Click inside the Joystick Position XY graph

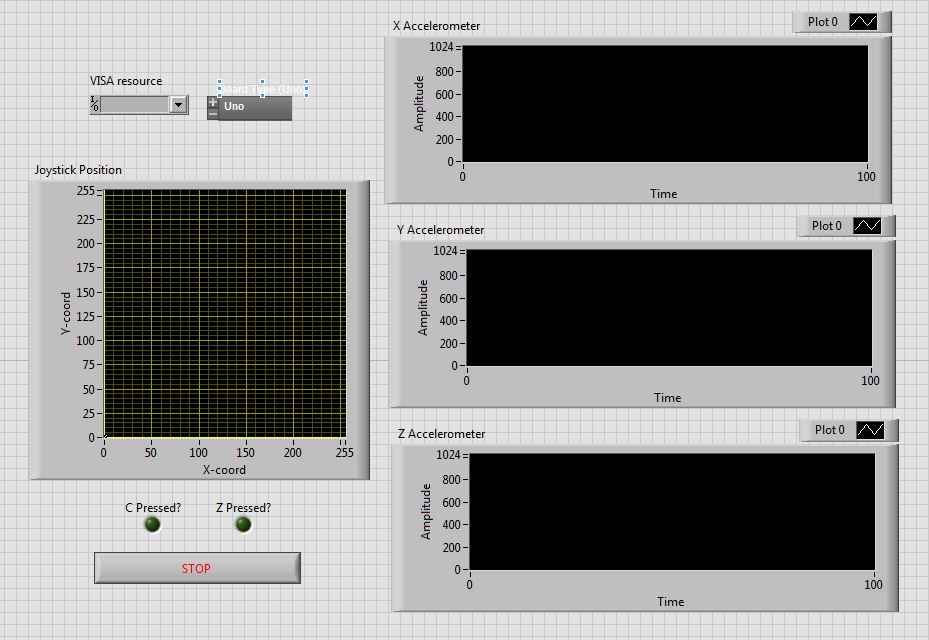click(224, 313)
